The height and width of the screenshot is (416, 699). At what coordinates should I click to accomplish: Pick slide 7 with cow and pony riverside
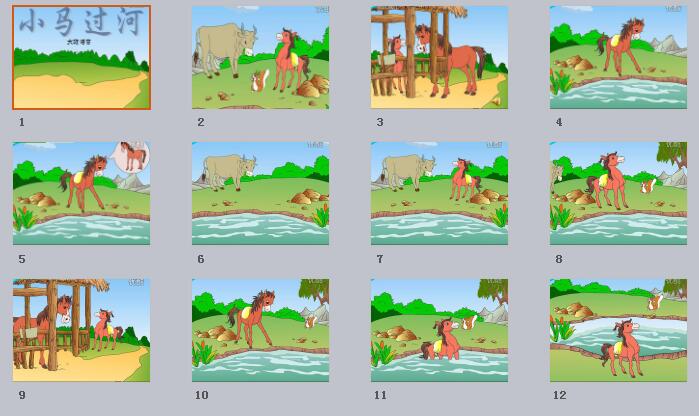[439, 194]
